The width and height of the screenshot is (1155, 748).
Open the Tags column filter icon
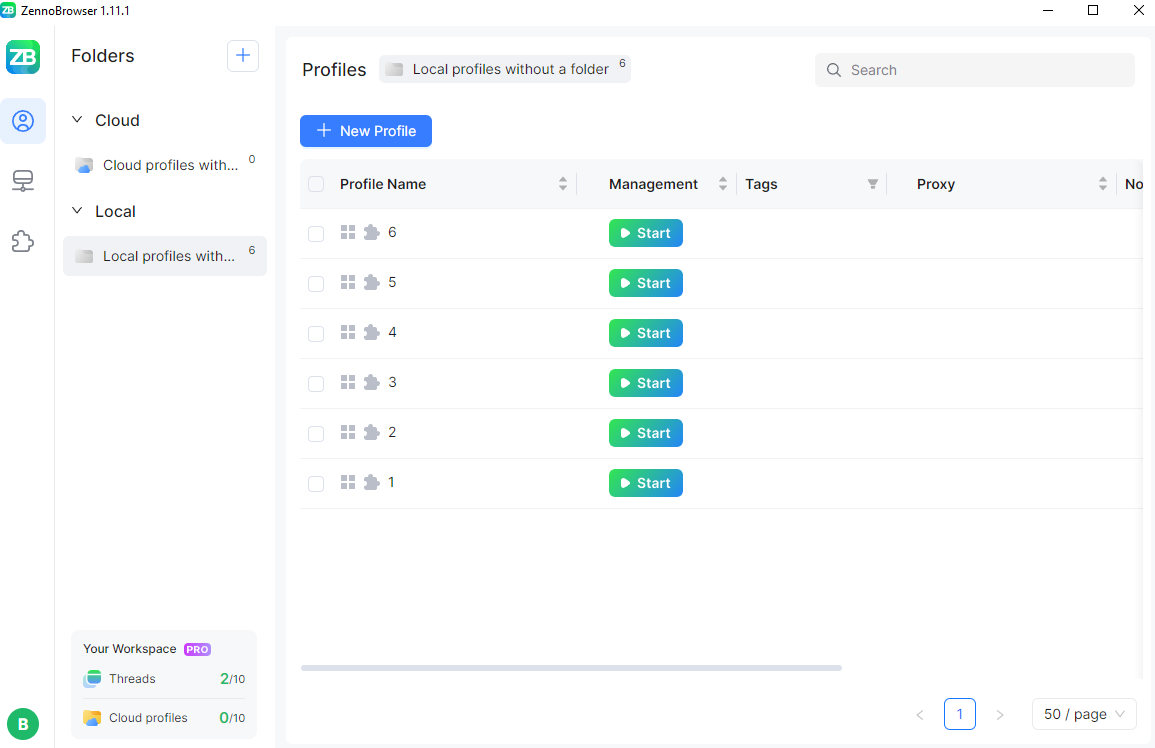[x=872, y=184]
